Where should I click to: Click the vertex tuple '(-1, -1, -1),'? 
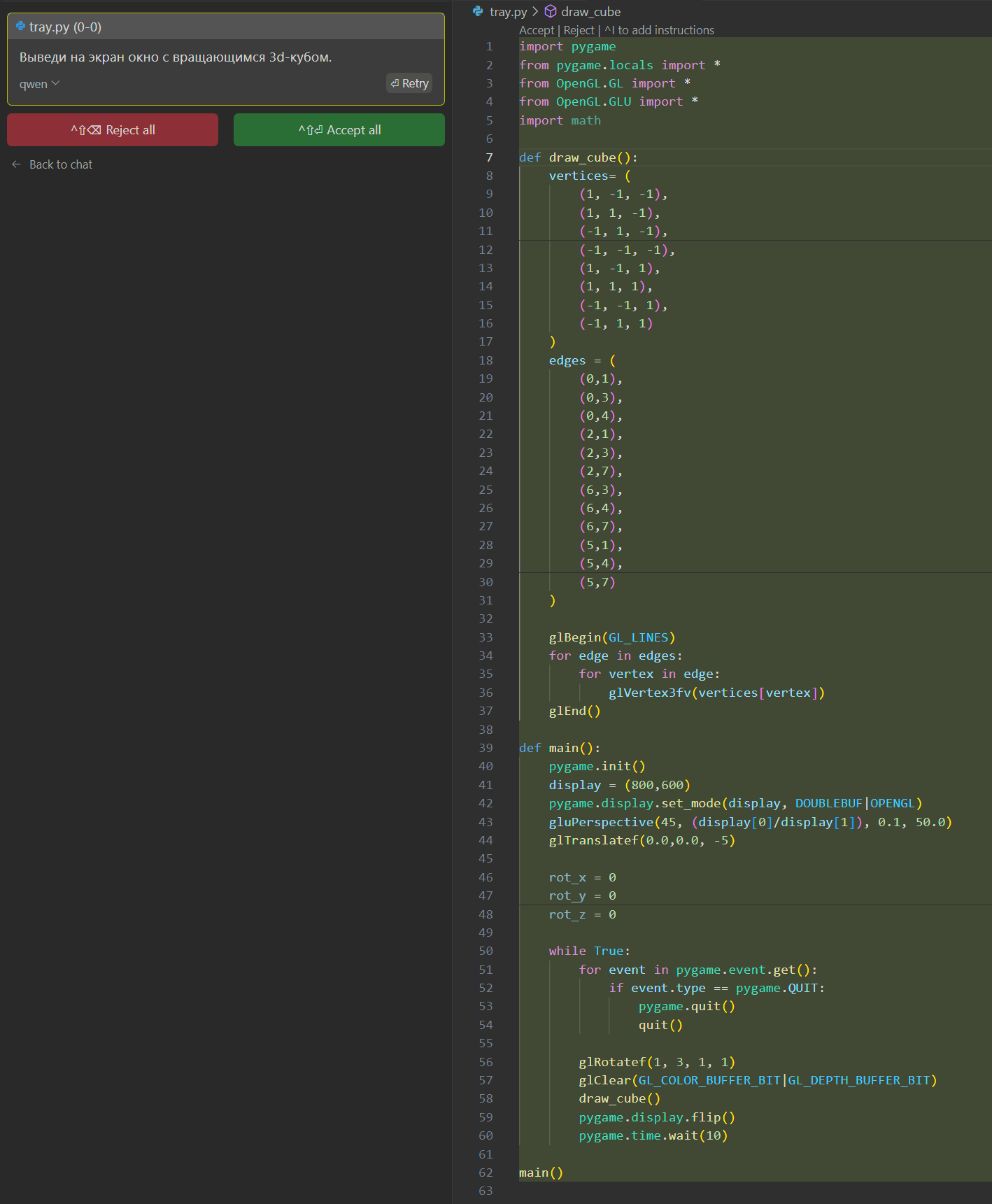tap(627, 250)
